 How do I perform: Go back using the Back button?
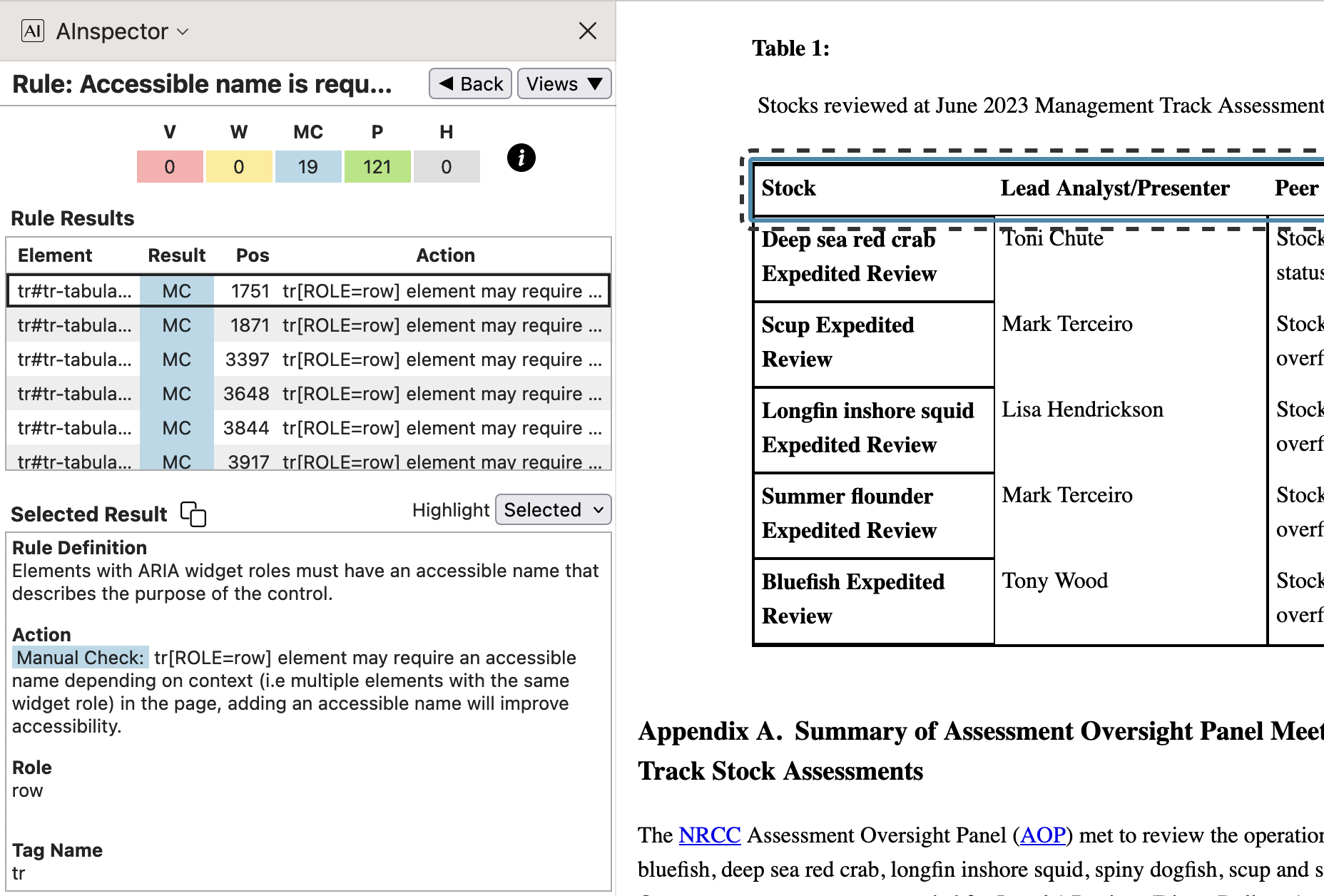tap(470, 84)
